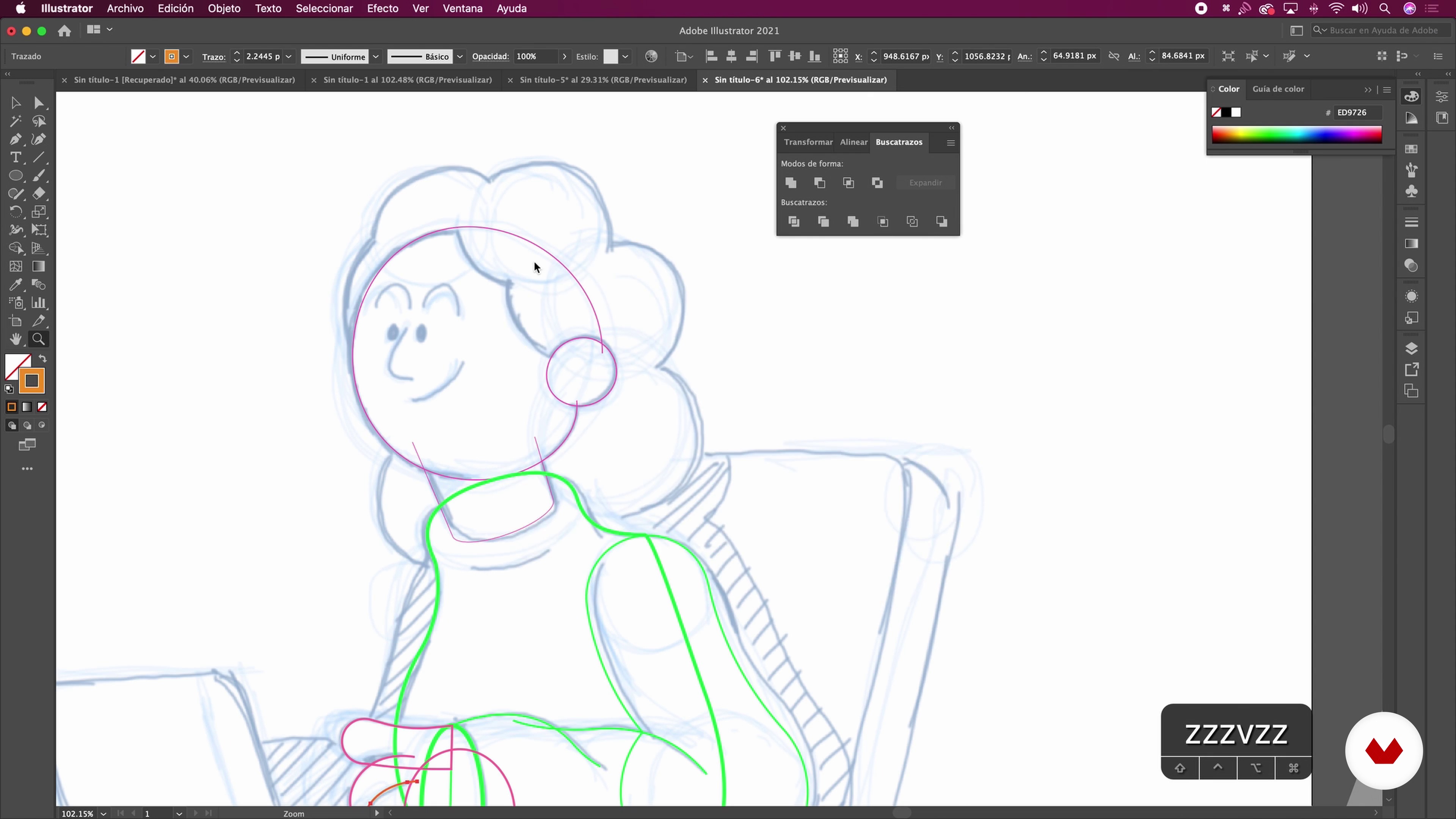Image resolution: width=1456 pixels, height=819 pixels.
Task: Set paint mode to Color
Action: pos(11,407)
